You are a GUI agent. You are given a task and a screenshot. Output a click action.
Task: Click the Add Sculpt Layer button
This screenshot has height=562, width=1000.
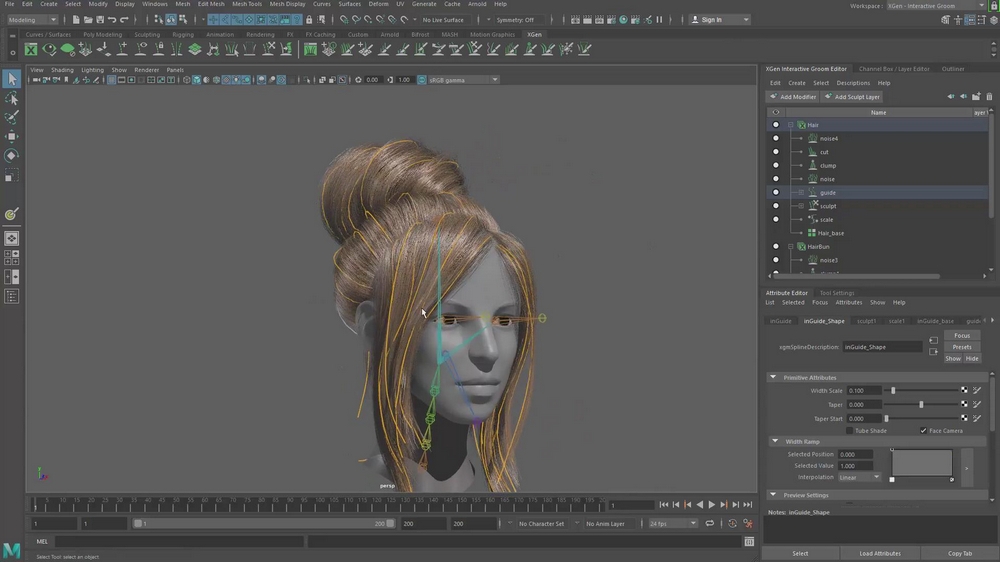coord(852,97)
